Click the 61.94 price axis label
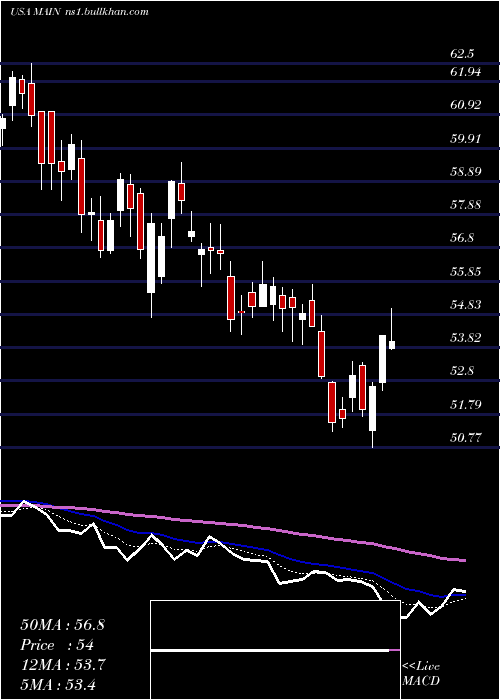The image size is (500, 700). coord(466,71)
